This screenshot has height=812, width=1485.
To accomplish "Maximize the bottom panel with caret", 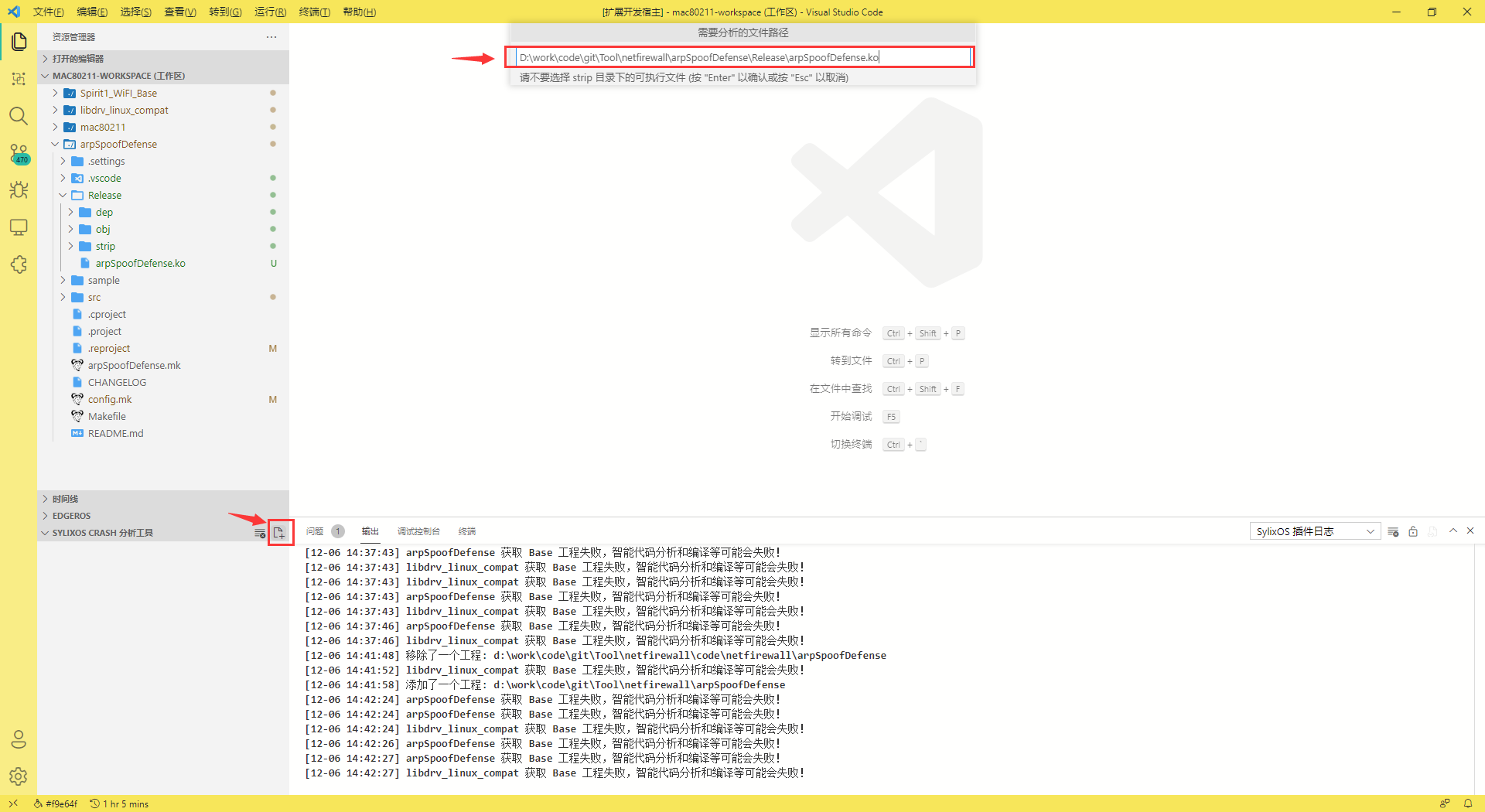I will click(x=1453, y=531).
